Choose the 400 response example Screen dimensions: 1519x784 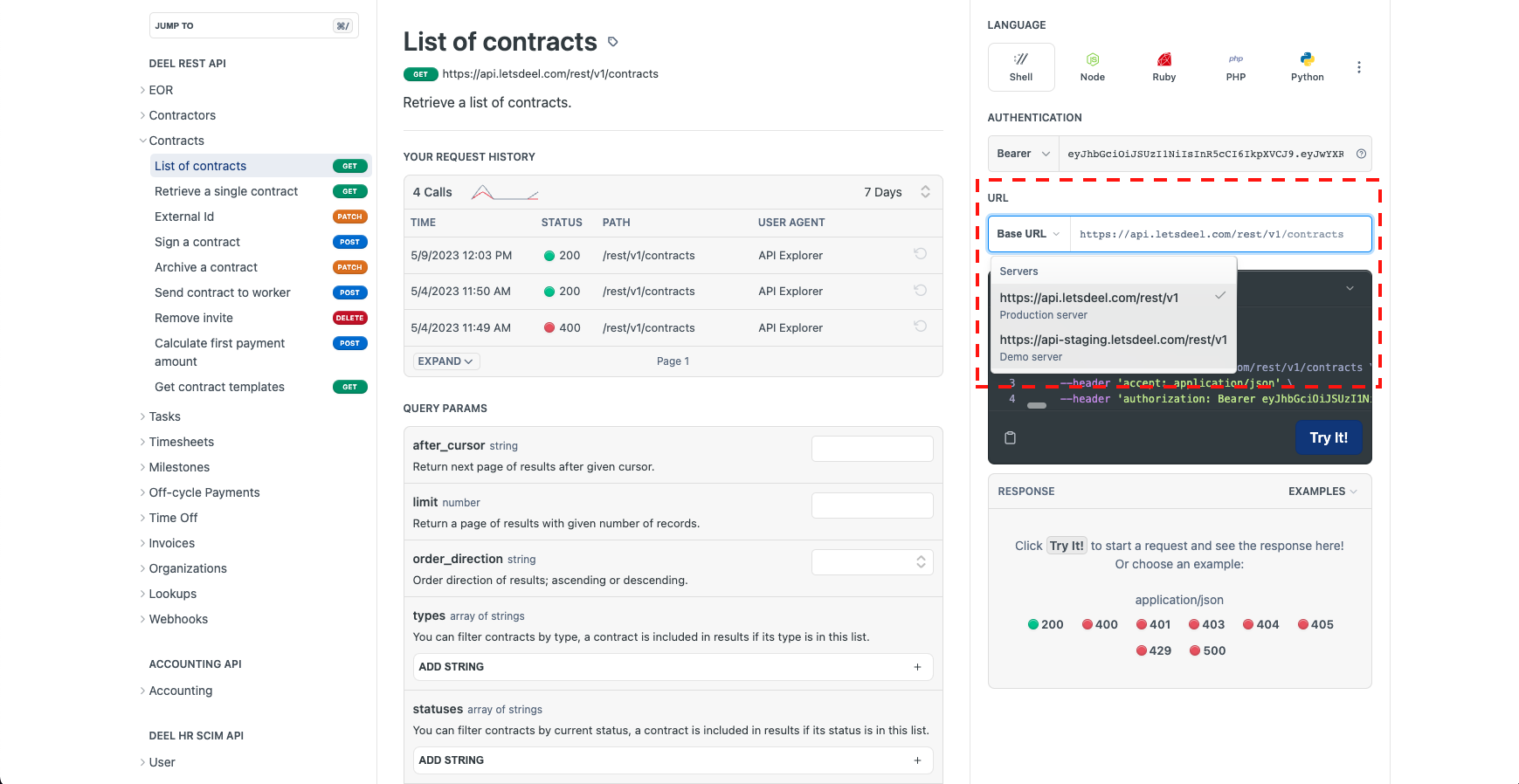point(1100,624)
